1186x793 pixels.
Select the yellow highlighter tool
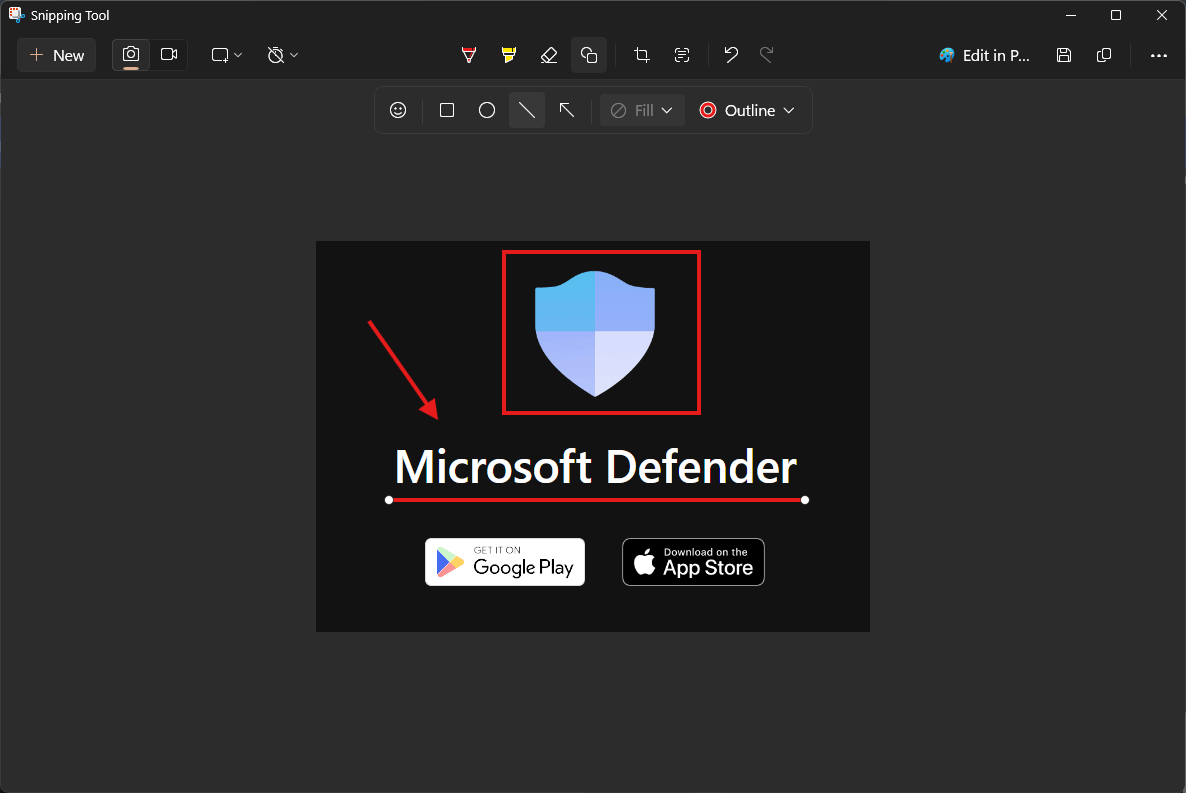point(509,54)
